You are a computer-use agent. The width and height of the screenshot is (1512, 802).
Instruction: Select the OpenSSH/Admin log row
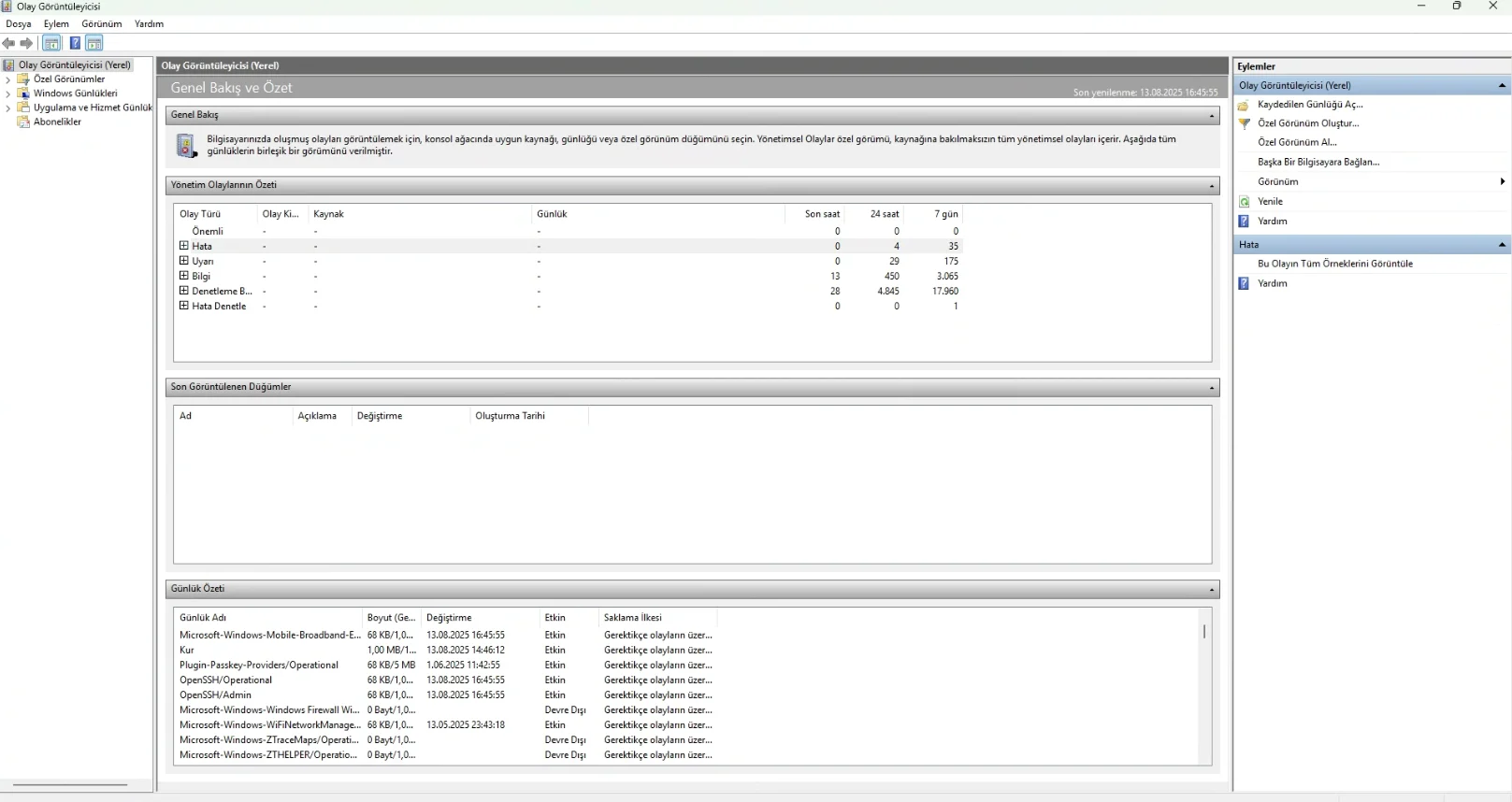click(446, 695)
